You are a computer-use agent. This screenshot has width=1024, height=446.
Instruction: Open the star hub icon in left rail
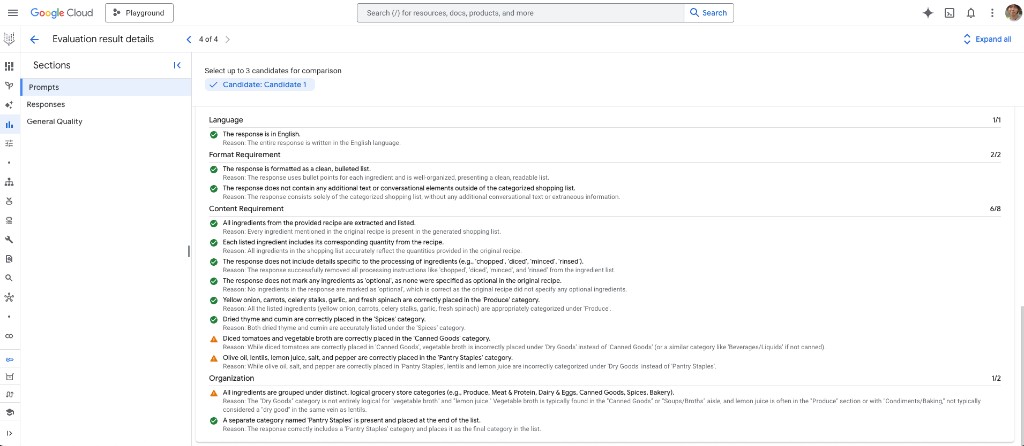pyautogui.click(x=9, y=297)
